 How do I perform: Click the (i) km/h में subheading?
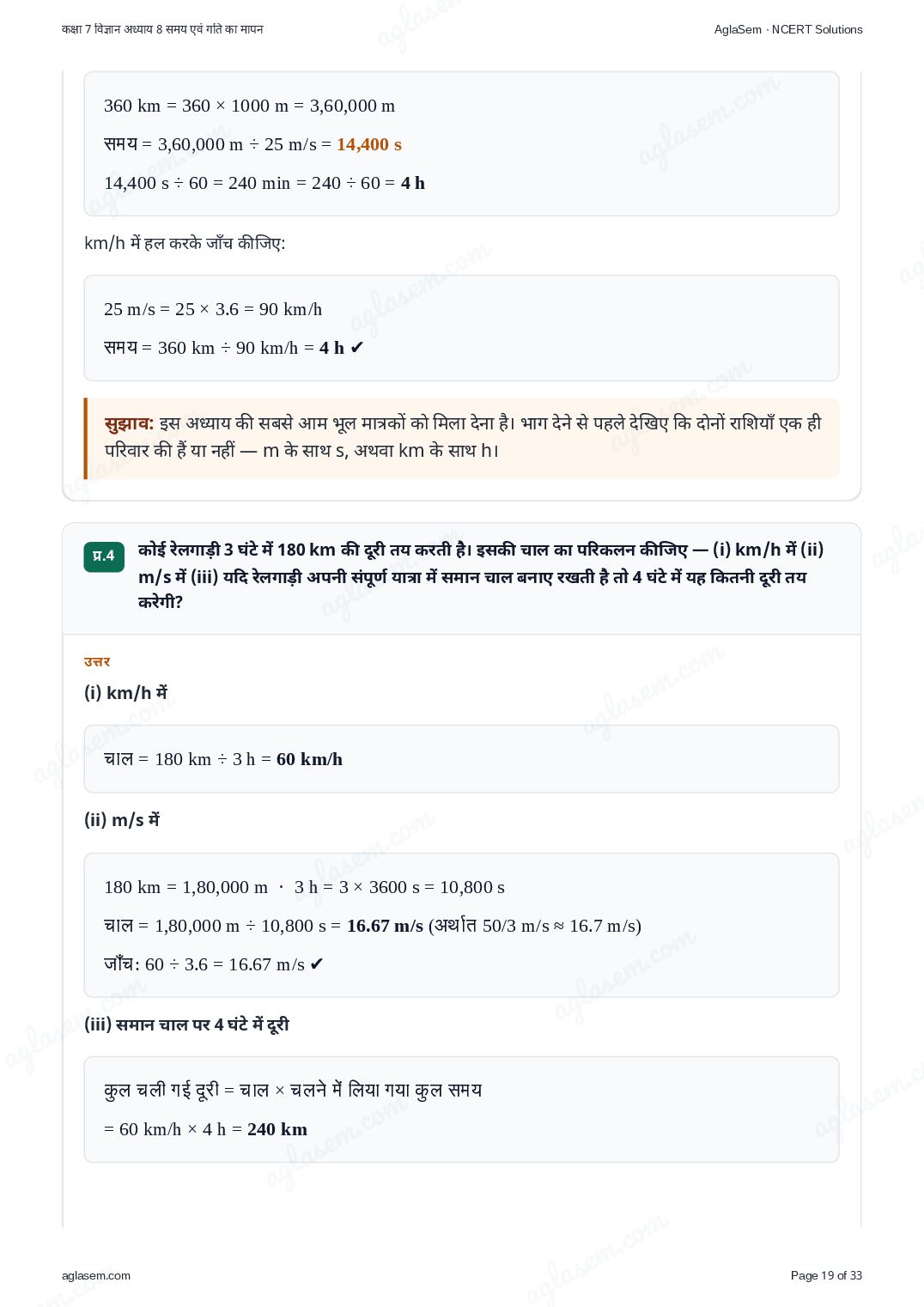(125, 692)
